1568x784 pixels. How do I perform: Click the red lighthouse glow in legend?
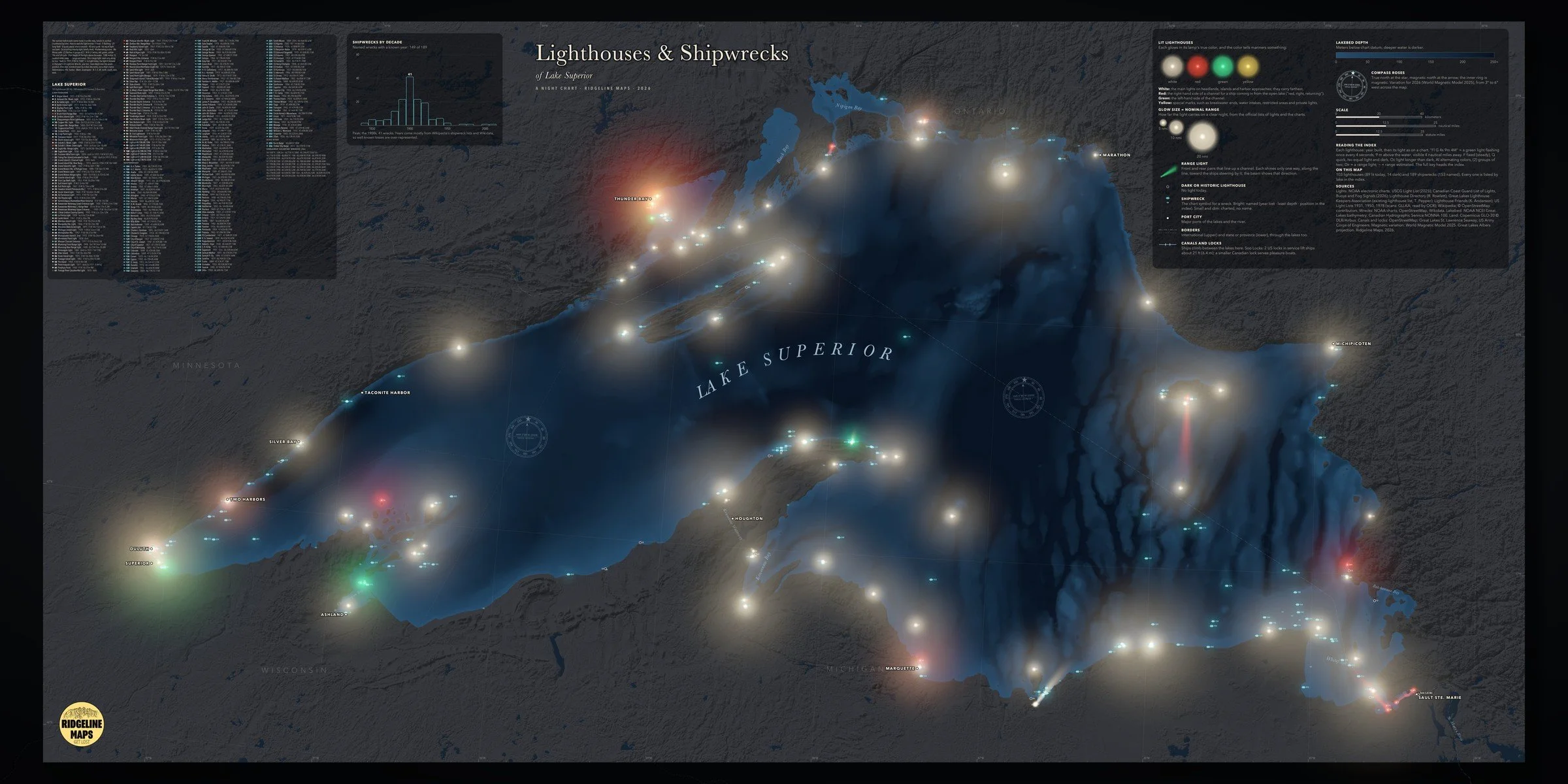(1198, 67)
